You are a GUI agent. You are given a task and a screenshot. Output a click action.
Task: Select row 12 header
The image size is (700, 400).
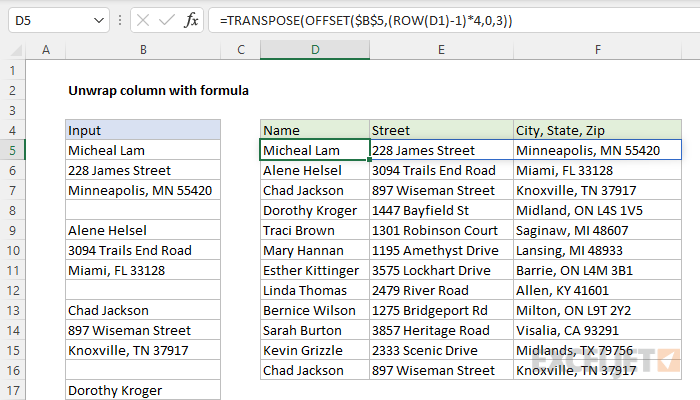12,291
